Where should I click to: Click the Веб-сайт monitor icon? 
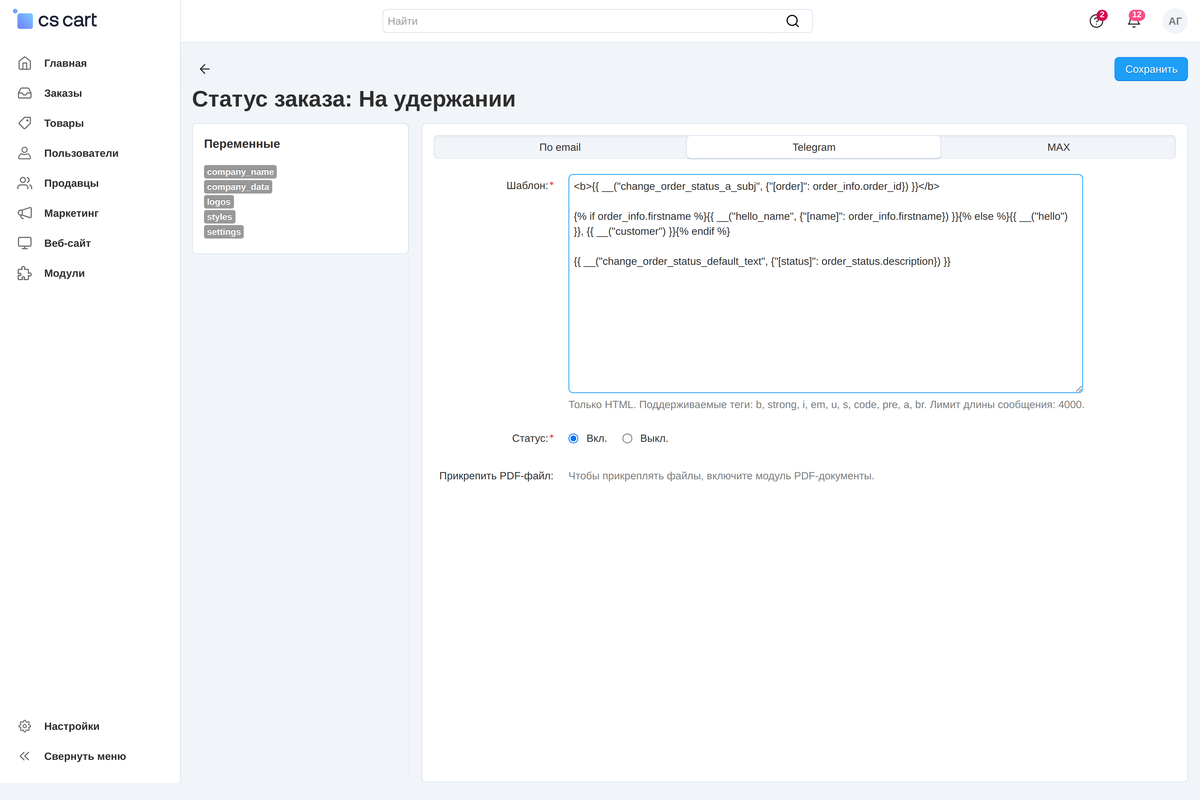pyautogui.click(x=25, y=243)
